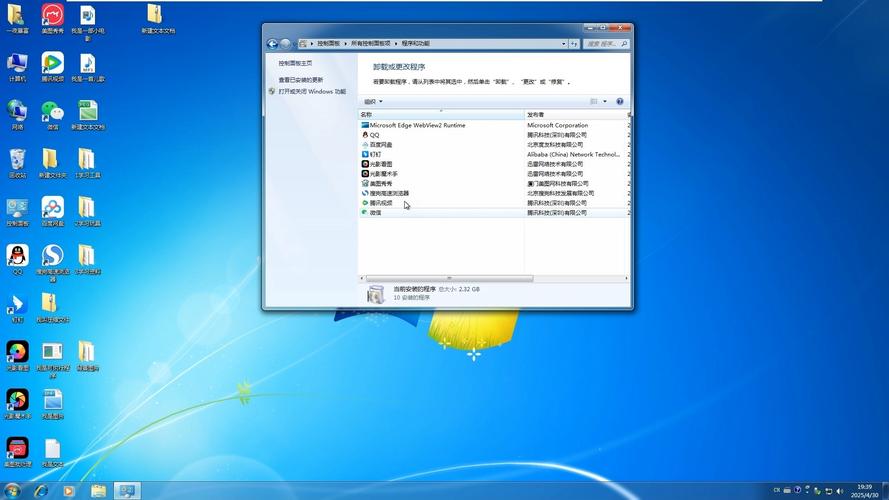
Task: Click the scroll right arrow of list
Action: coord(626,278)
